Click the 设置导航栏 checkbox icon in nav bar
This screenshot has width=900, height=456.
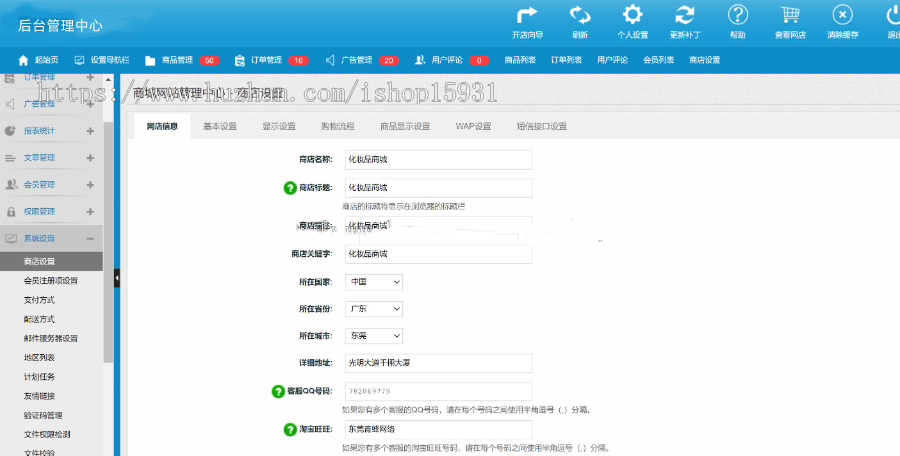pos(79,60)
